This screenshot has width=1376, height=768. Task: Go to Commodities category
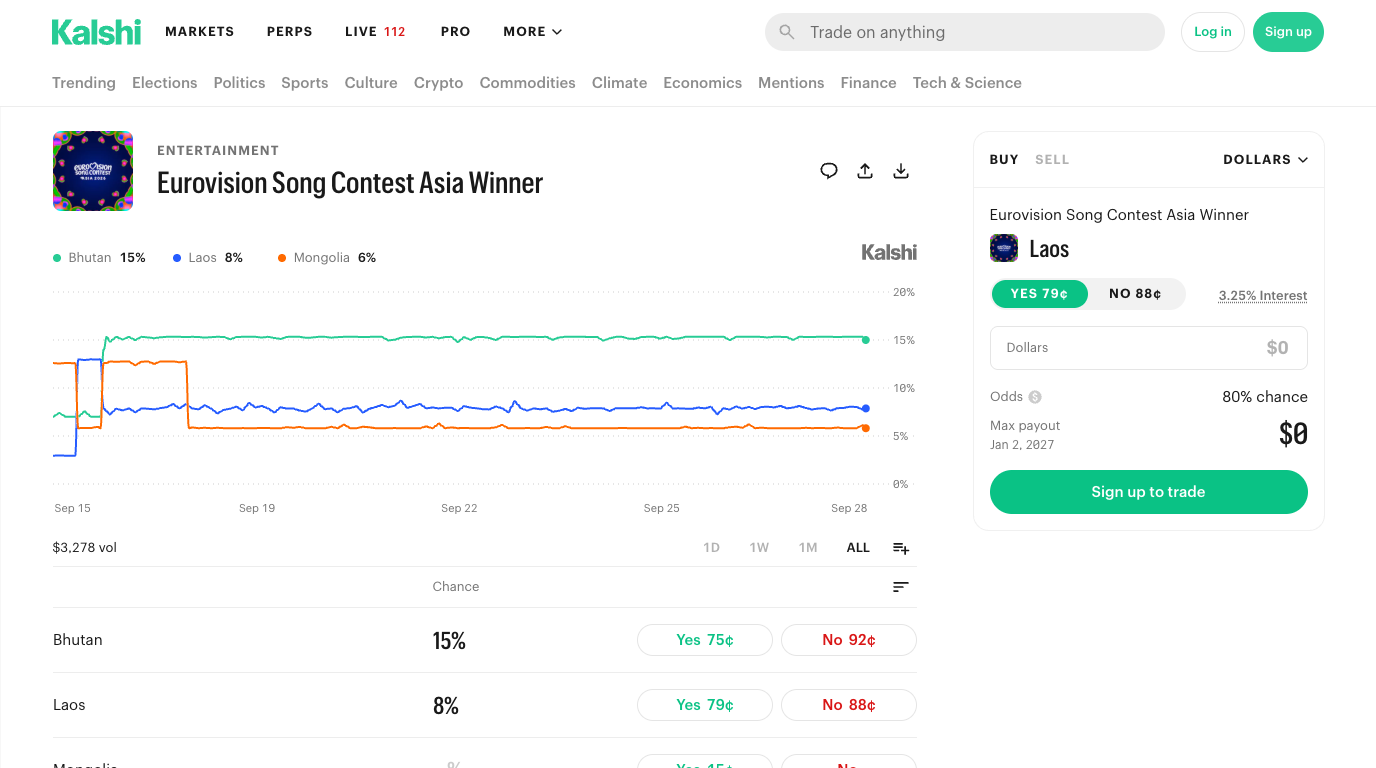(x=528, y=83)
